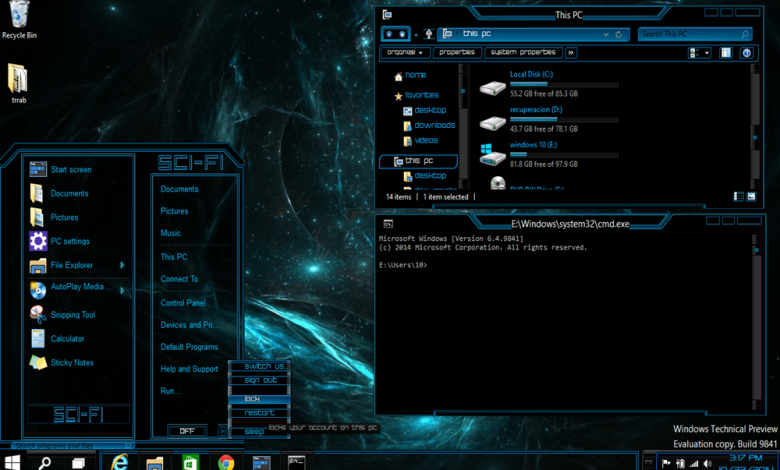The image size is (780, 470).
Task: Open Start screen from the start menu
Action: 60,169
